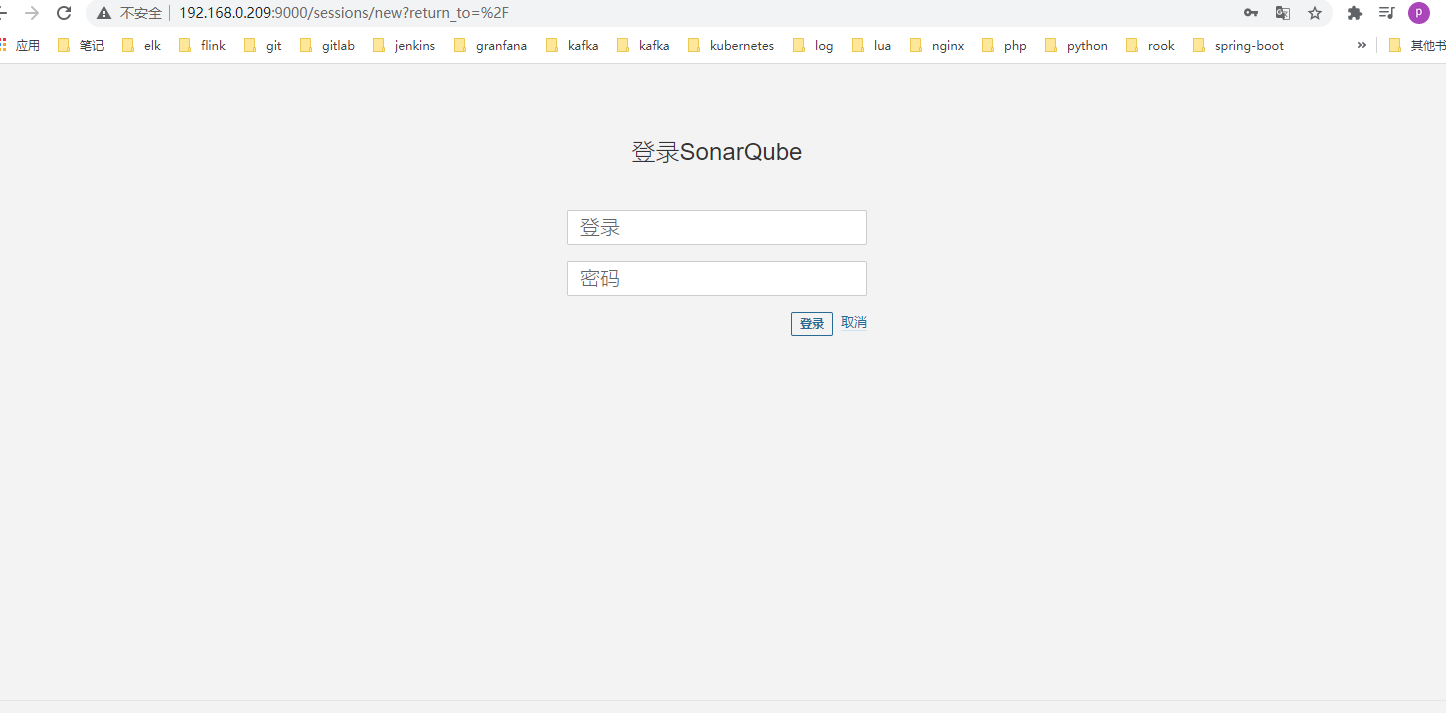The height and width of the screenshot is (713, 1446).
Task: Select the address bar URL text
Action: 344,13
